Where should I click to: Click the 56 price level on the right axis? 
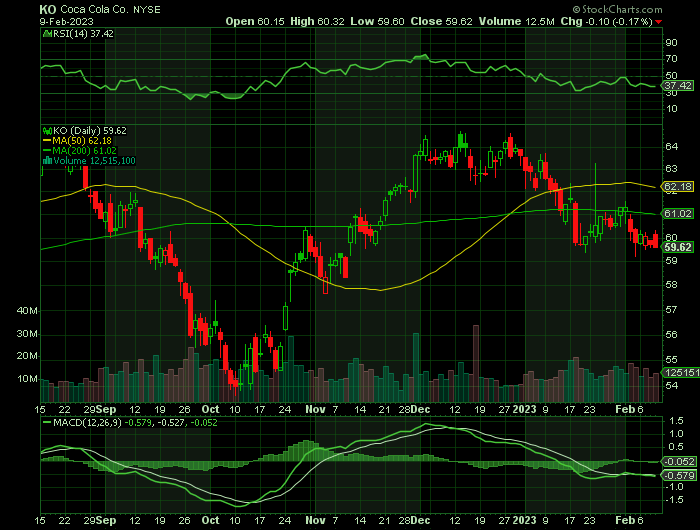click(671, 334)
